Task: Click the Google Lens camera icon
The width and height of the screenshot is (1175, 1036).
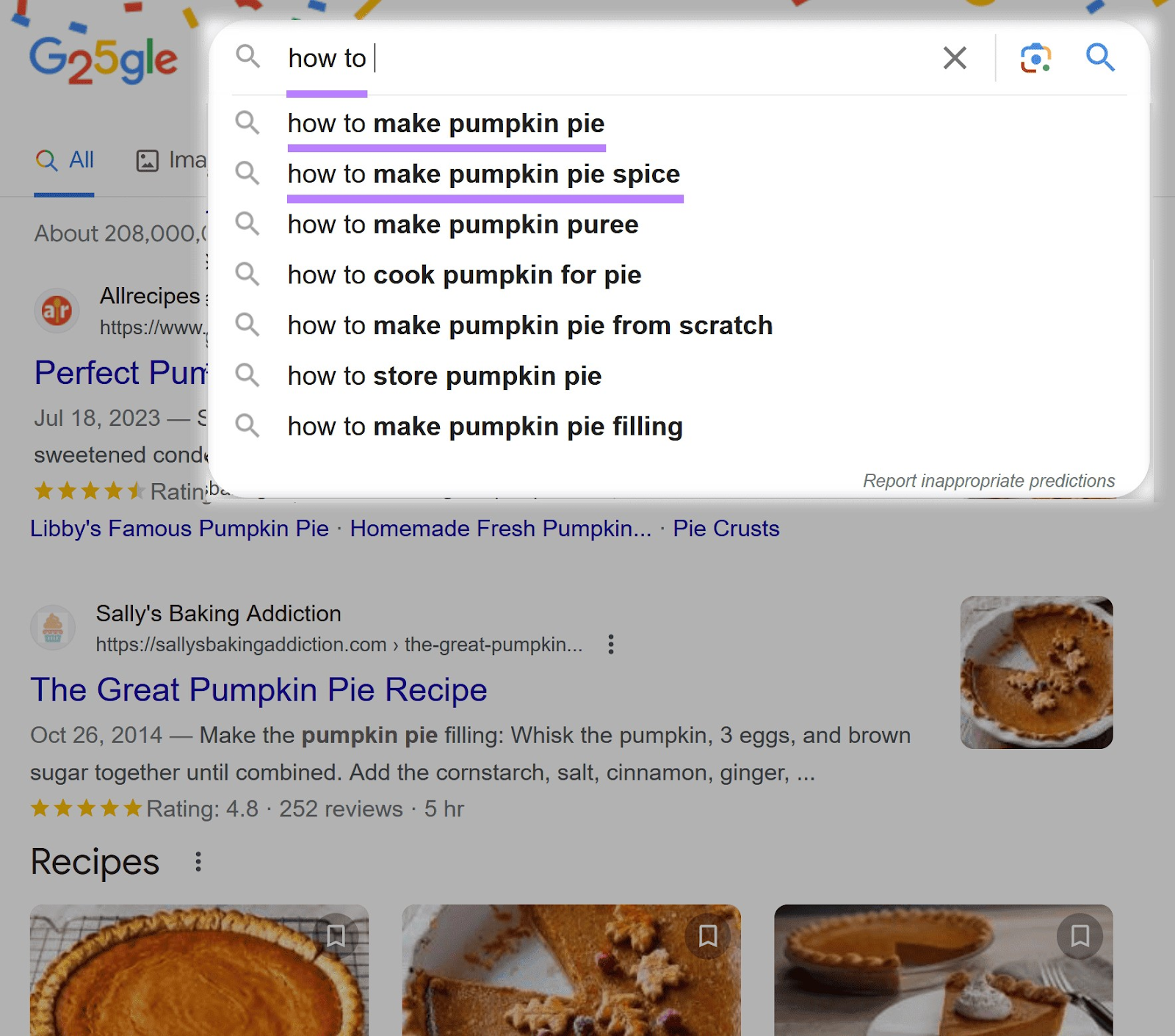Action: pos(1035,58)
